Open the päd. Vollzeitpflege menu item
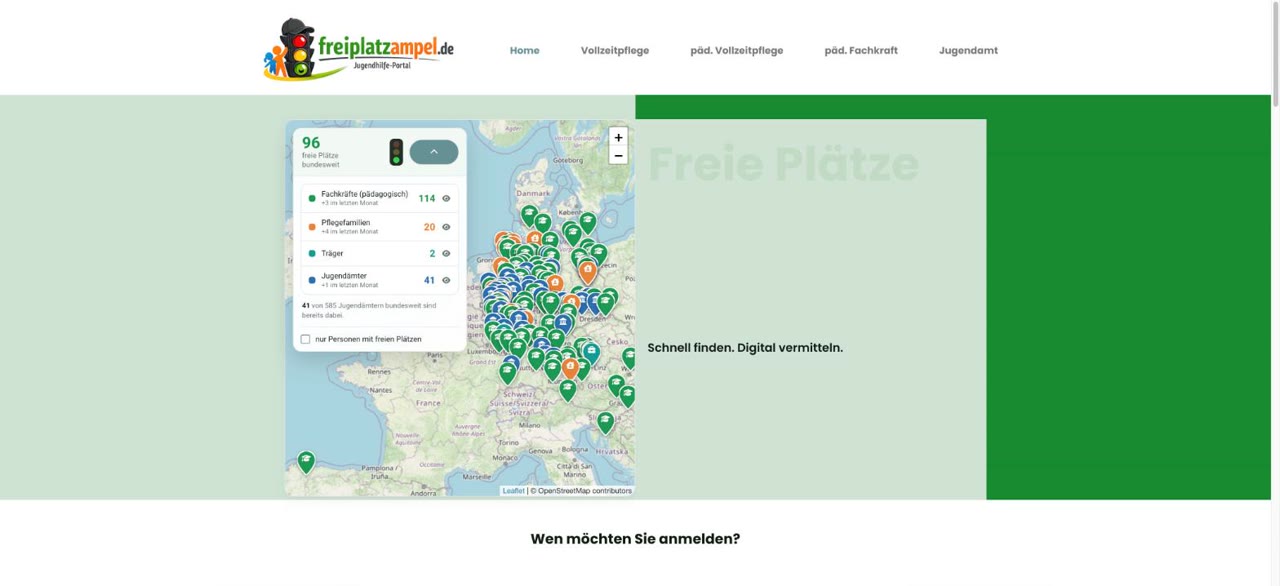 [737, 50]
